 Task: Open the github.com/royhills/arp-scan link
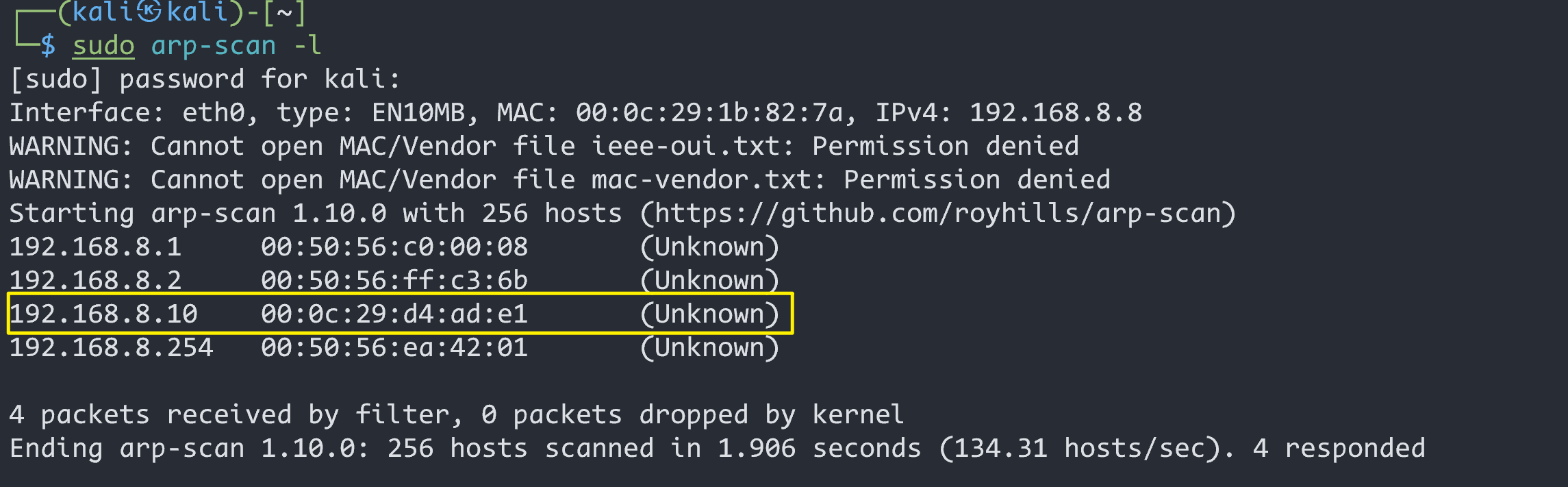click(x=937, y=214)
